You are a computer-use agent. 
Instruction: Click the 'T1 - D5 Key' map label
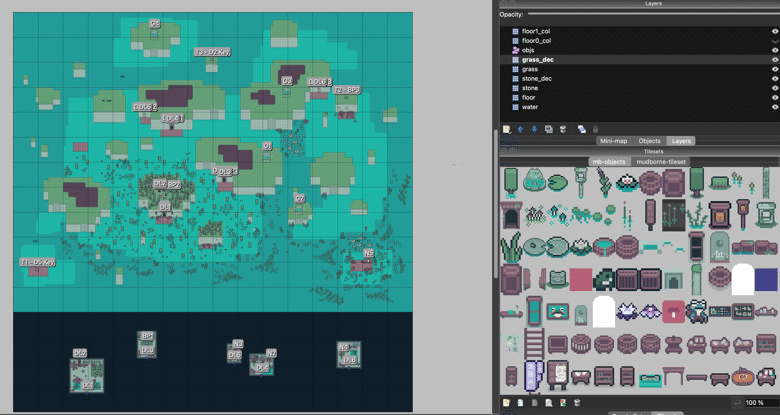coord(38,262)
